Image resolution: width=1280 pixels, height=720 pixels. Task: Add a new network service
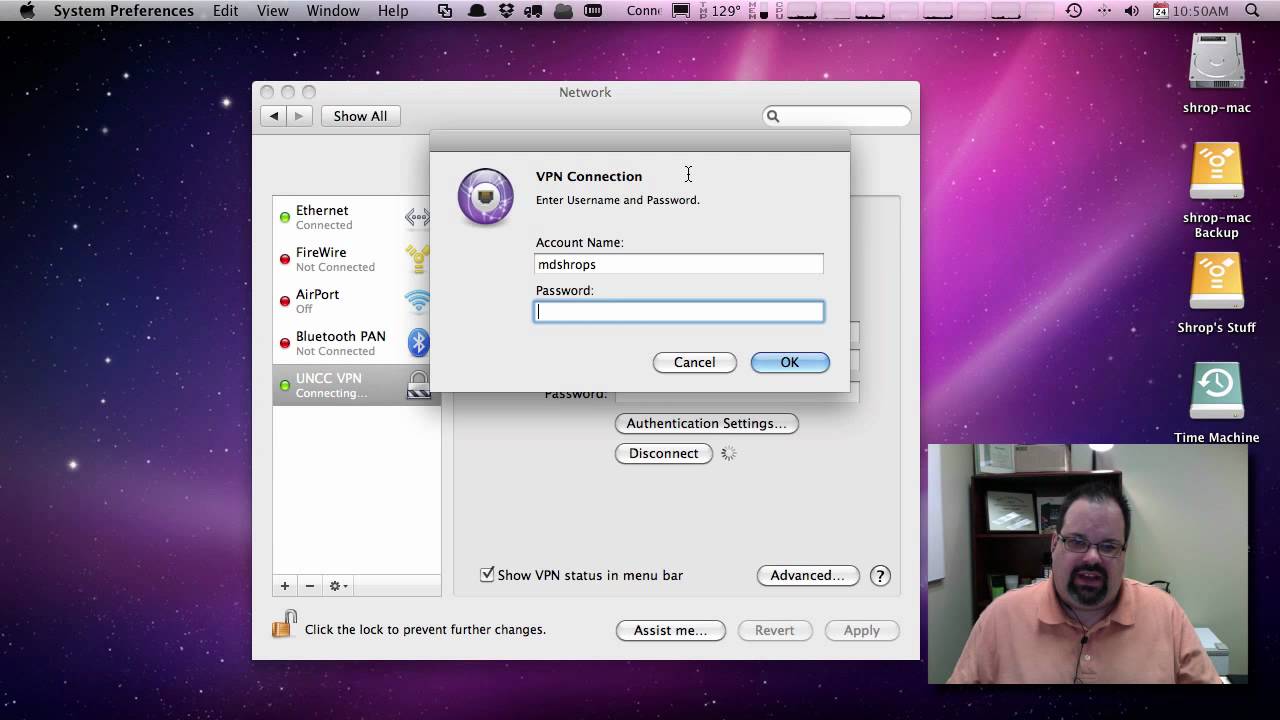[285, 586]
